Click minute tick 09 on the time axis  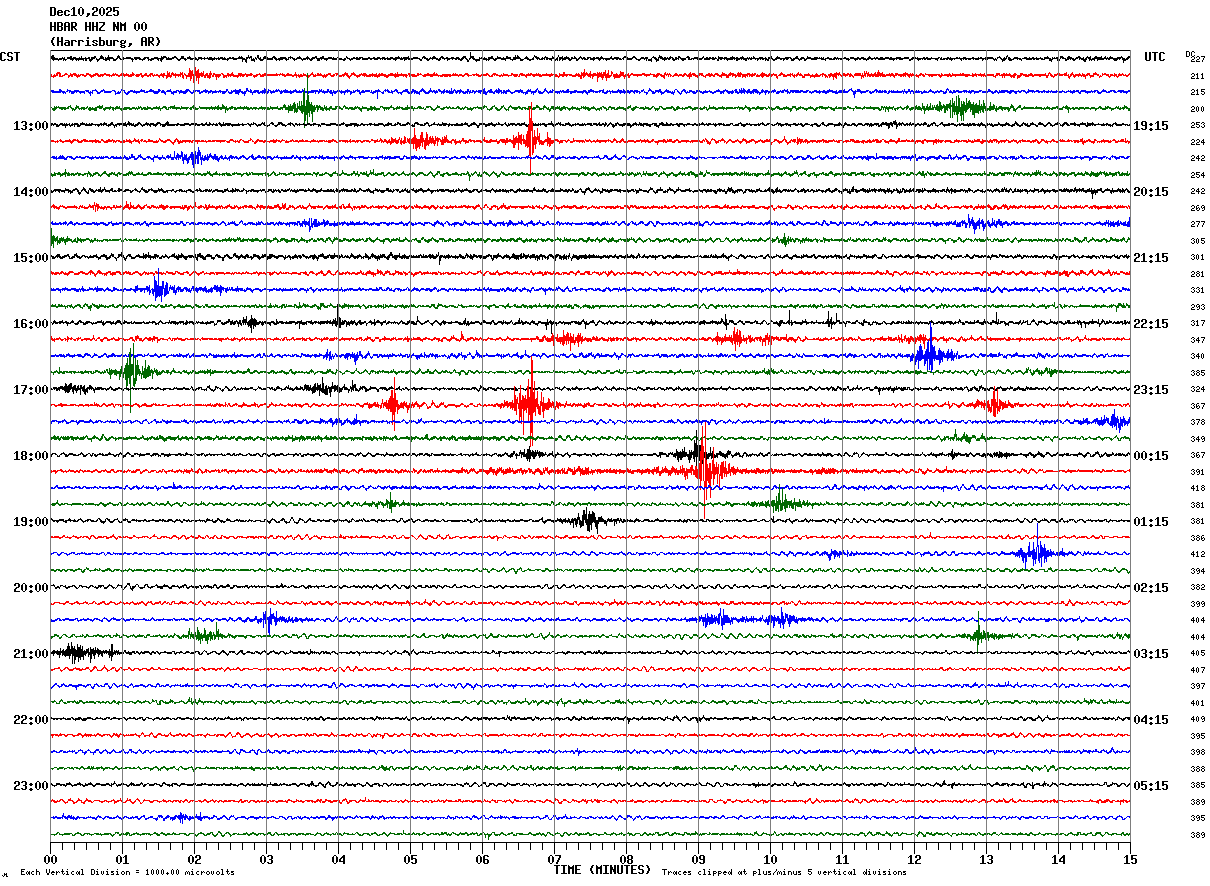coord(698,859)
